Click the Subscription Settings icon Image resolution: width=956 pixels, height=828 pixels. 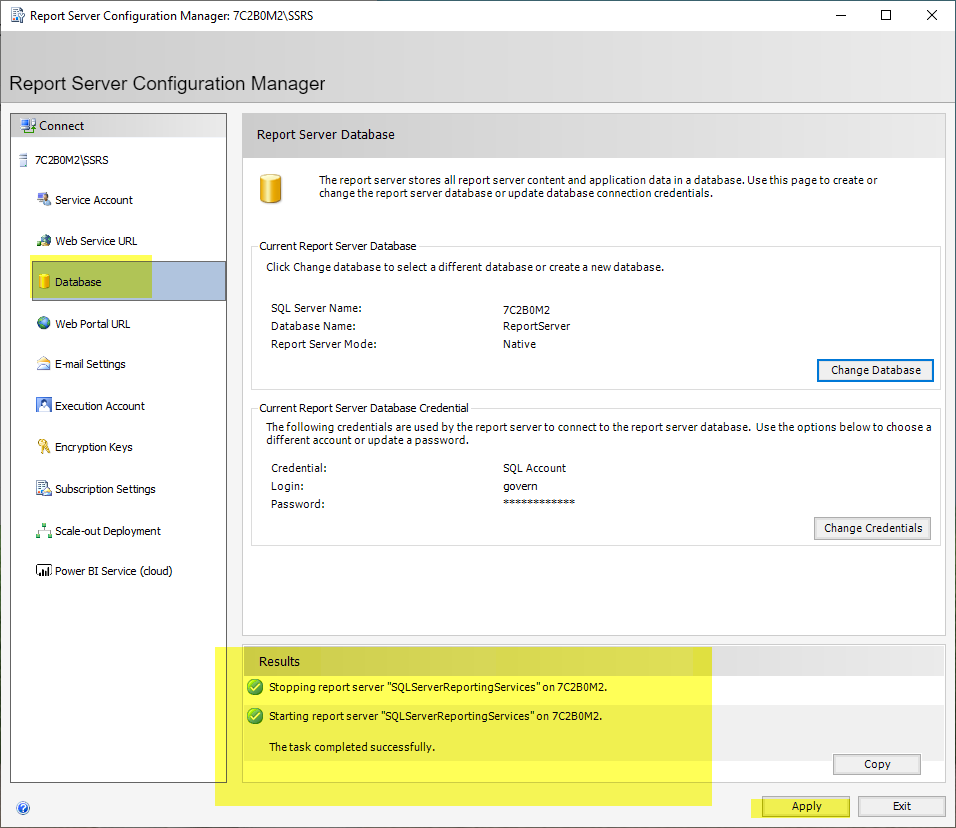click(44, 489)
